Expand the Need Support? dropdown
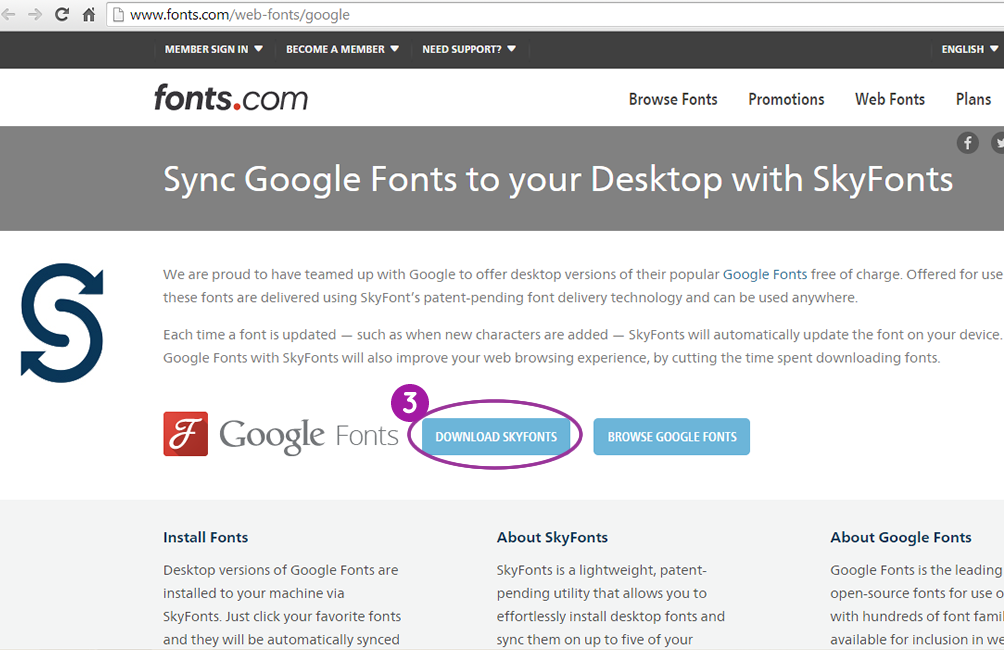 [469, 49]
